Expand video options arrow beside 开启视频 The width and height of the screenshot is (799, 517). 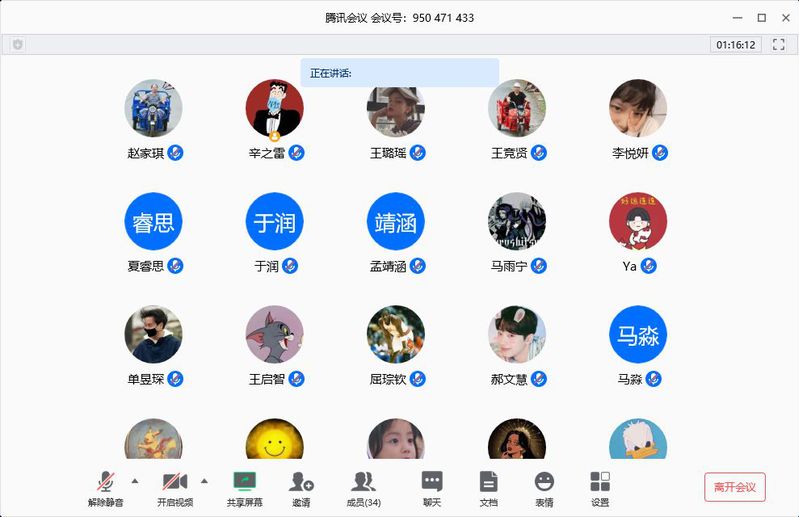pos(204,480)
